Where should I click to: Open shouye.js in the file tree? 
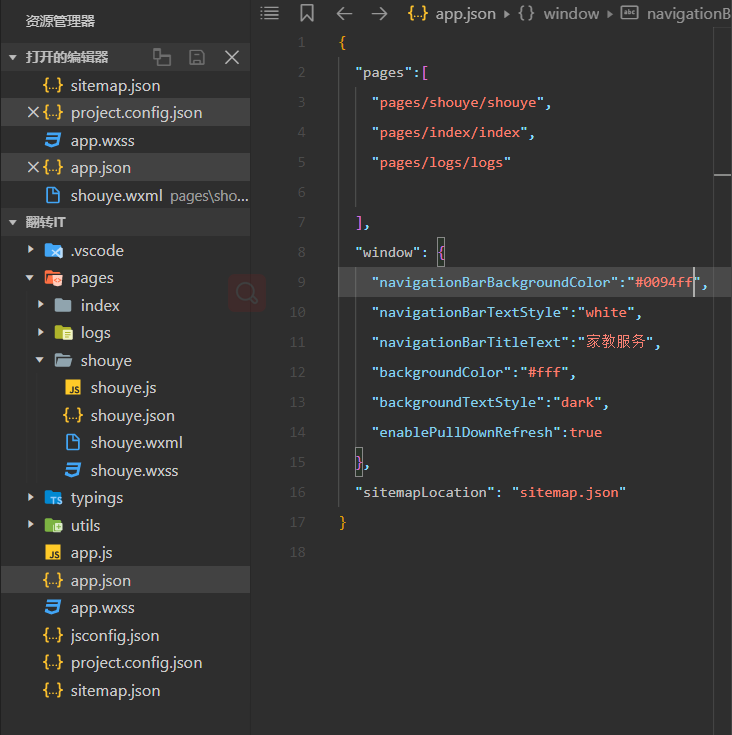point(125,388)
